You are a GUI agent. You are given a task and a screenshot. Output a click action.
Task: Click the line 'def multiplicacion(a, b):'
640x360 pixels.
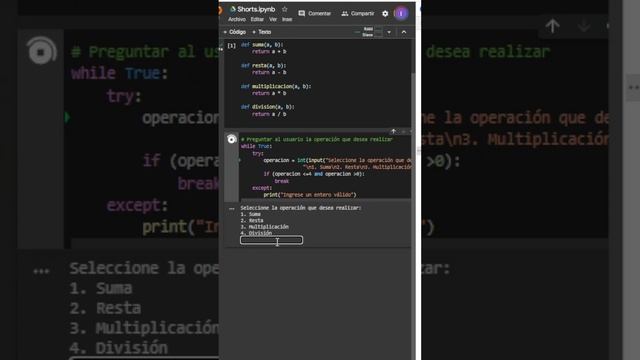click(x=276, y=86)
